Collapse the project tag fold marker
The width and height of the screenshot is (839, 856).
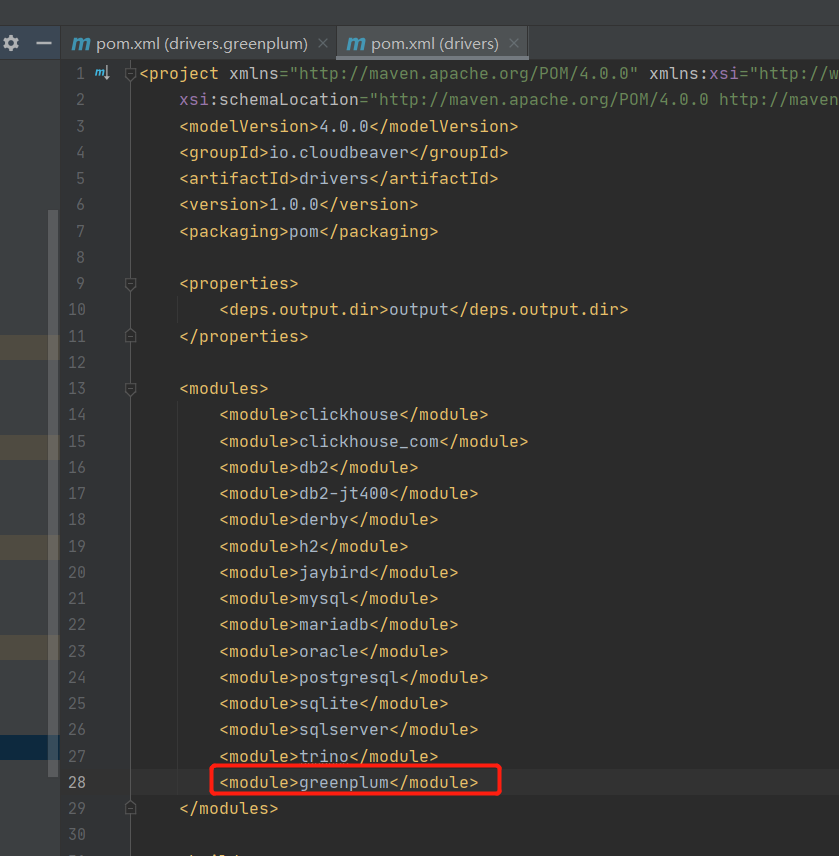click(x=130, y=73)
